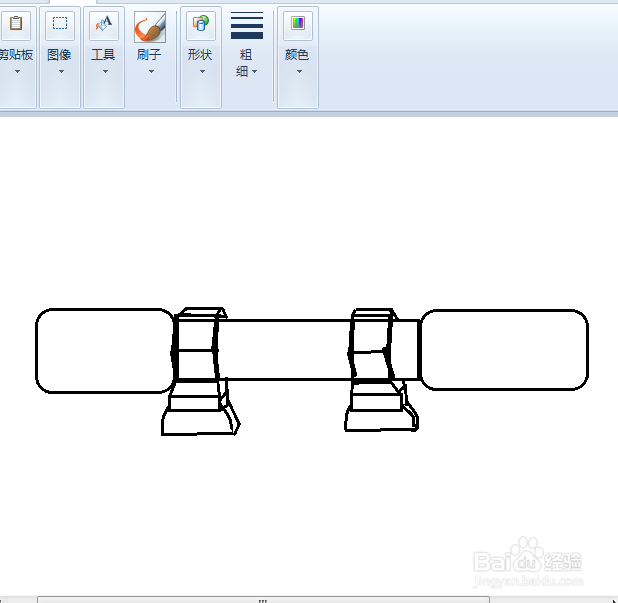Select the Brushes paintbrush icon
The image size is (618, 603).
point(150,26)
